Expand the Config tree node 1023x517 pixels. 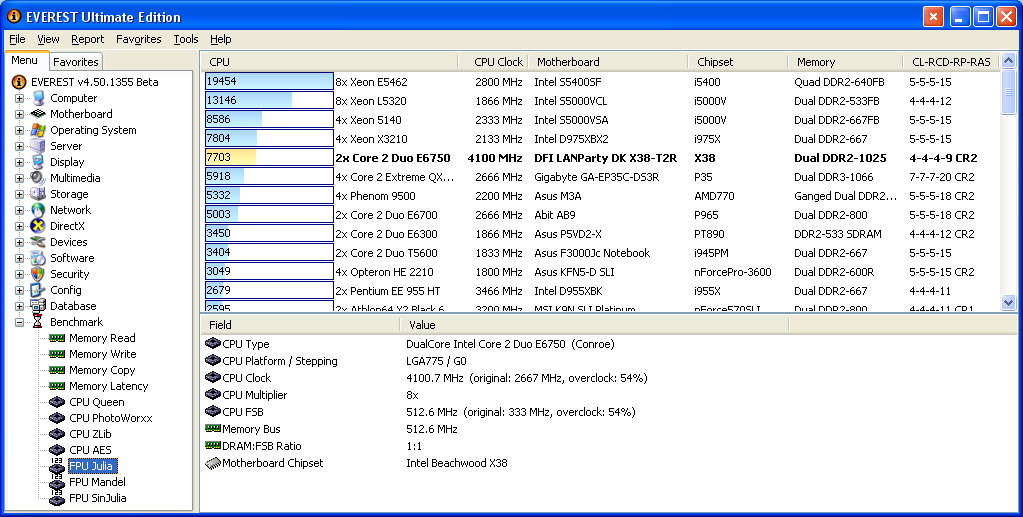coord(20,290)
